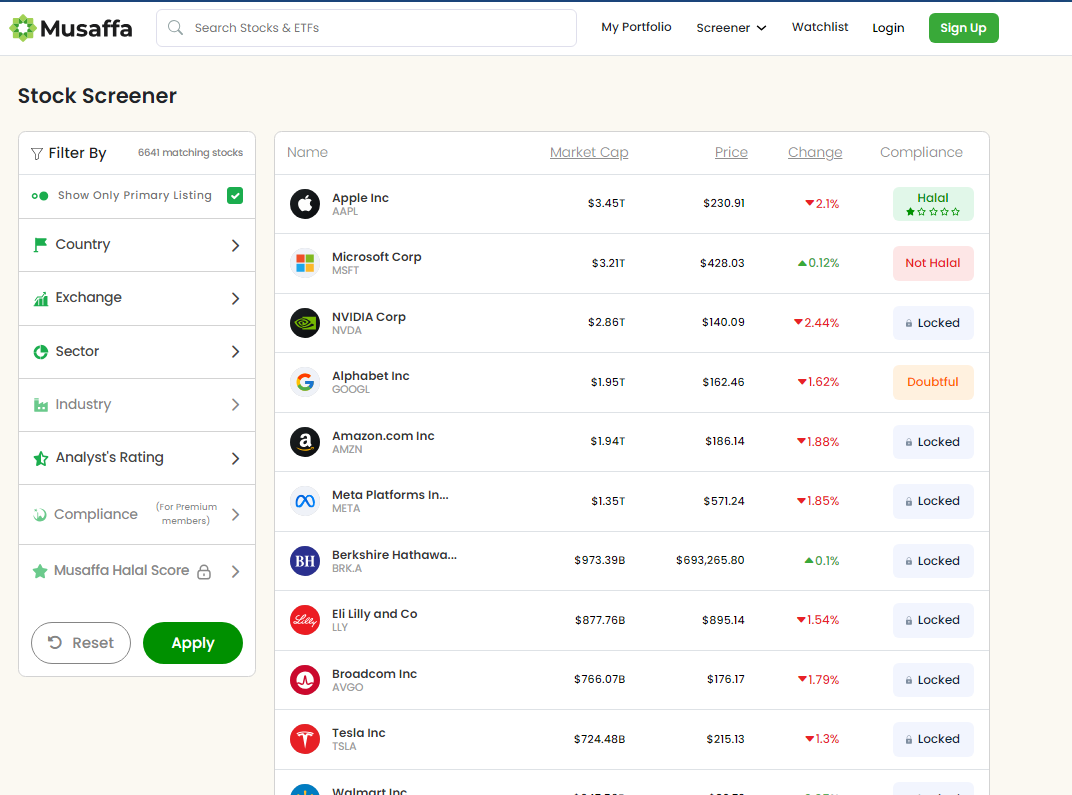1072x795 pixels.
Task: Open the Apple Inc stock name
Action: (360, 198)
